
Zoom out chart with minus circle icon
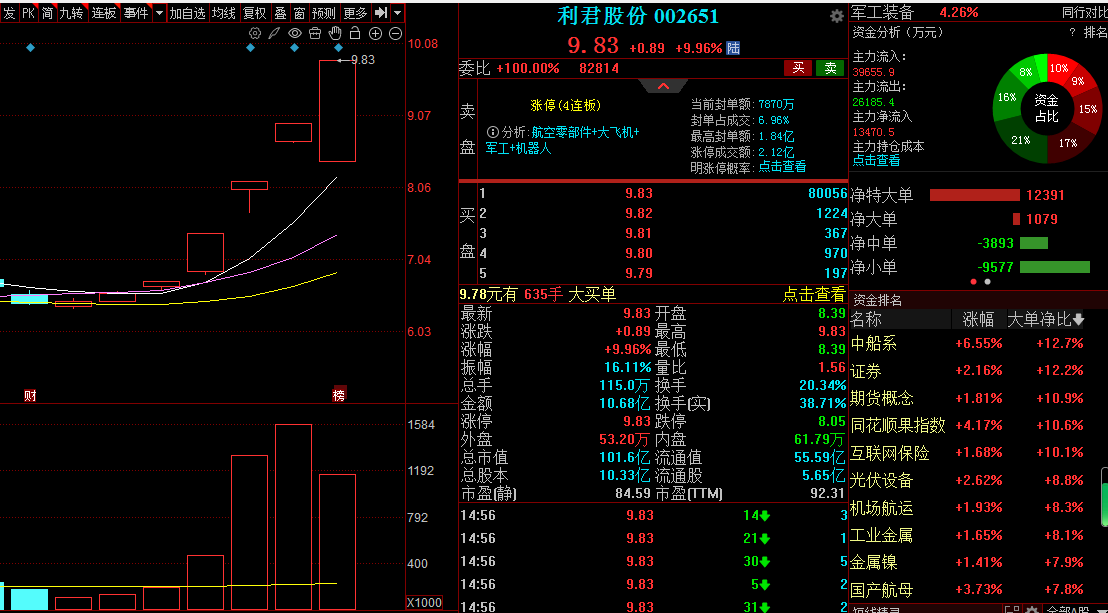[396, 33]
